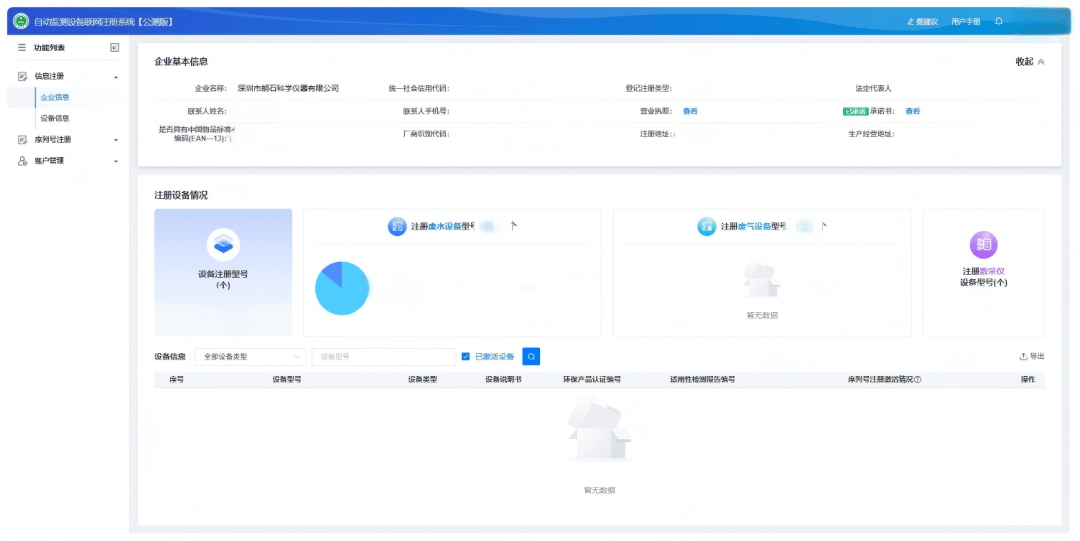Select the 设备信息 menu item
The image size is (1080, 541).
[x=55, y=119]
